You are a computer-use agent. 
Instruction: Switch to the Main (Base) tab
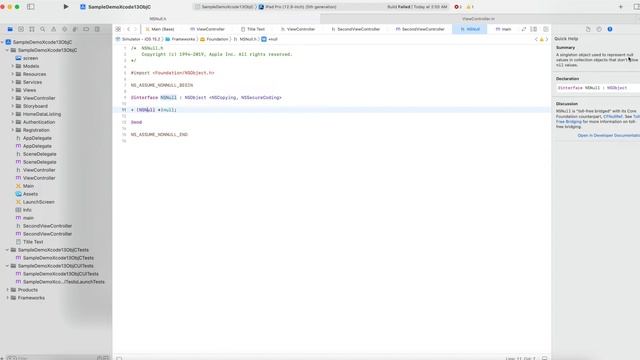(x=160, y=29)
